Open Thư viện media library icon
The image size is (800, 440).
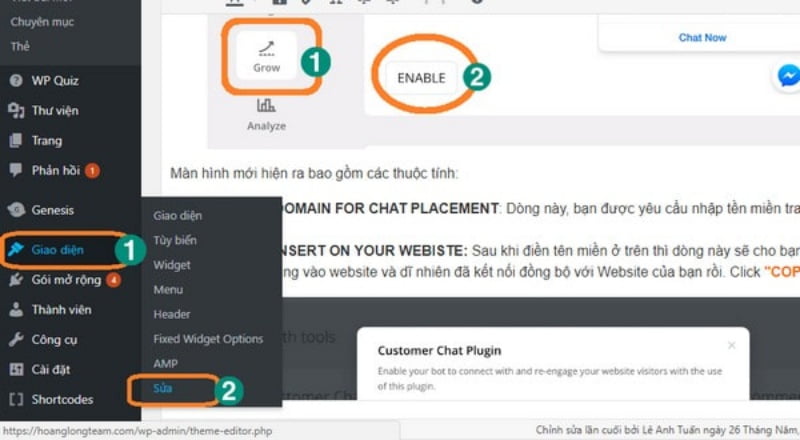pyautogui.click(x=16, y=110)
